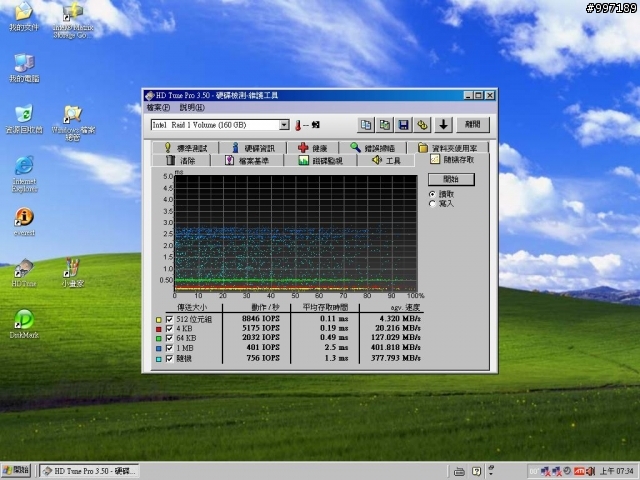The height and width of the screenshot is (480, 640).
Task: Click the 開始 start test button
Action: (451, 179)
